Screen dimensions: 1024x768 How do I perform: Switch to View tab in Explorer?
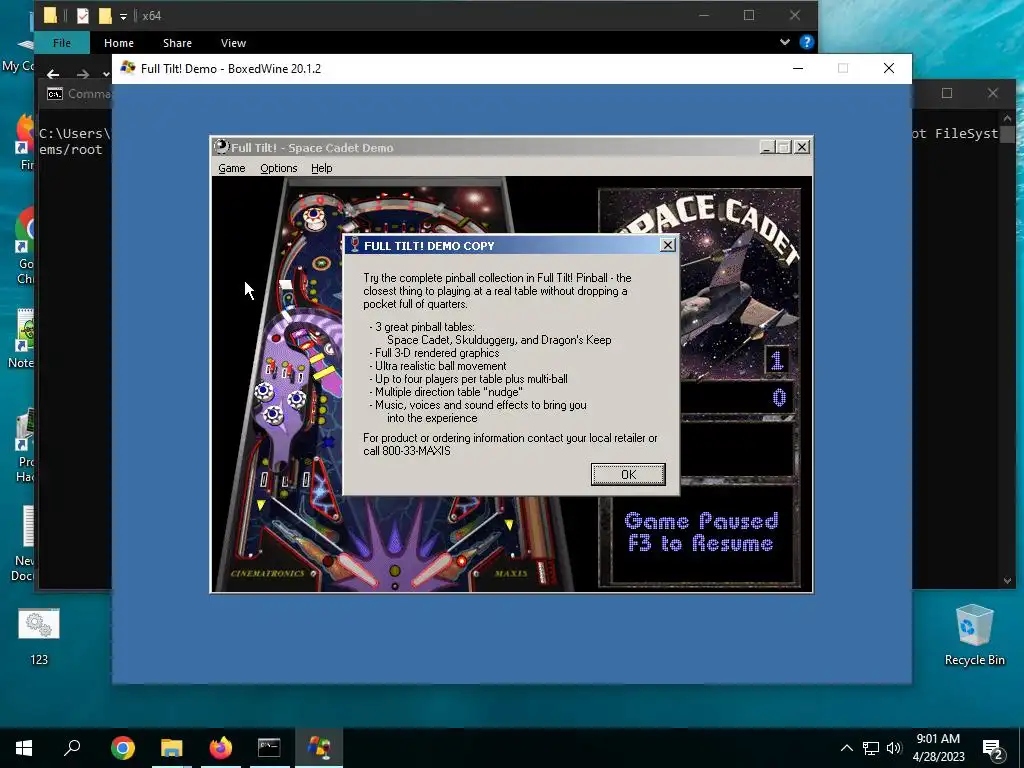click(x=233, y=43)
